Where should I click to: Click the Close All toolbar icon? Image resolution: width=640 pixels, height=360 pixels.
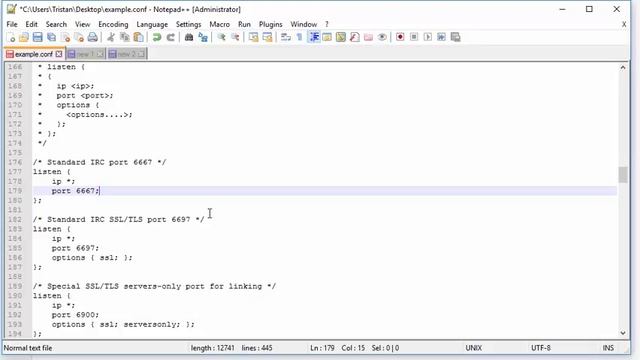pyautogui.click(x=79, y=38)
